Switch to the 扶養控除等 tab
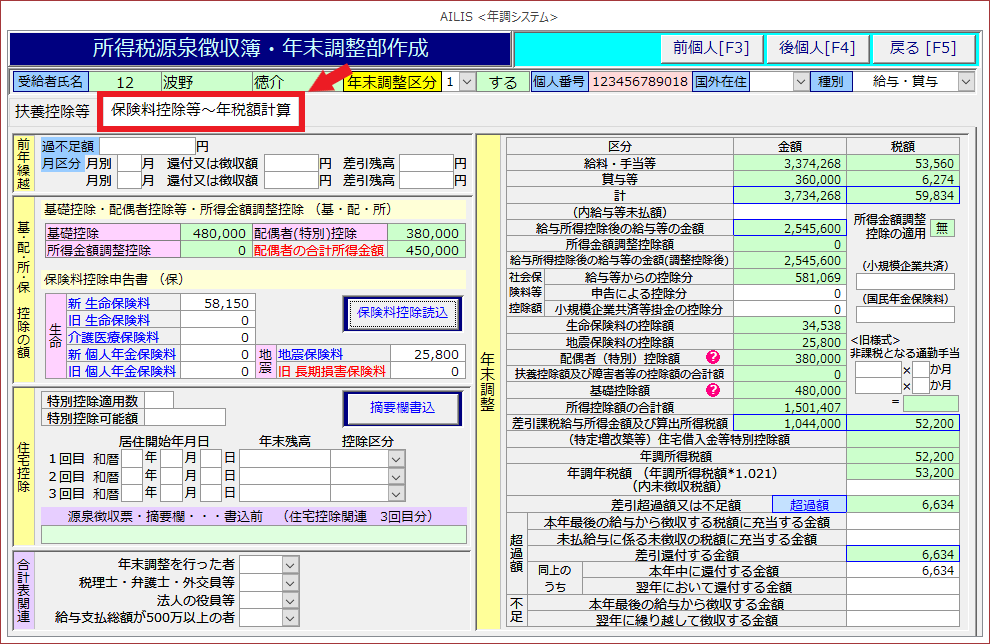This screenshot has width=990, height=644. 52,110
